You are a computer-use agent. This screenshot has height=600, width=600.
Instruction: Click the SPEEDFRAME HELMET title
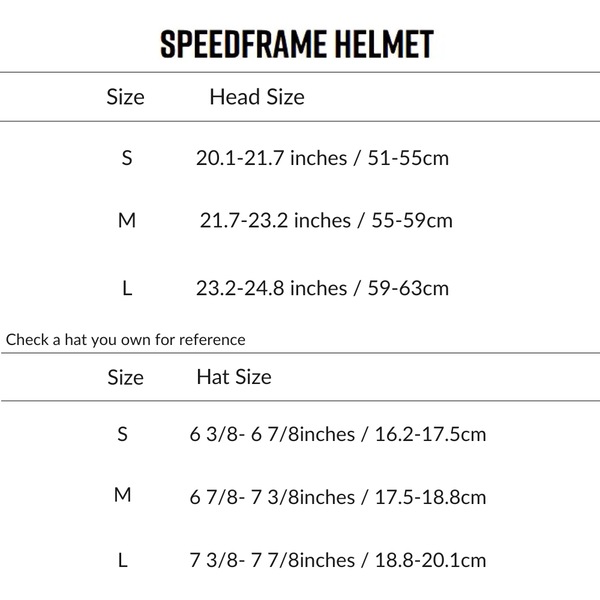click(x=296, y=44)
